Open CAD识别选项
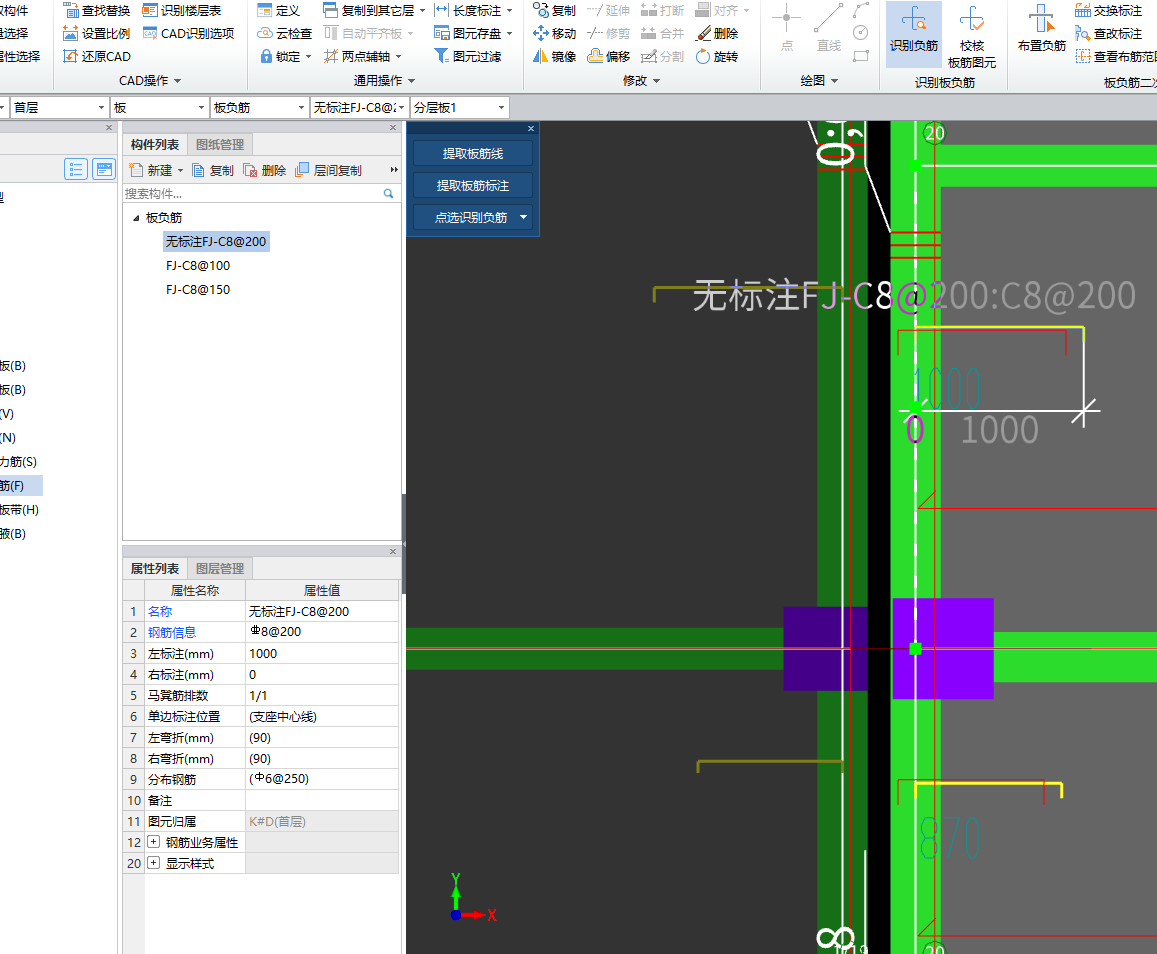 coord(188,33)
